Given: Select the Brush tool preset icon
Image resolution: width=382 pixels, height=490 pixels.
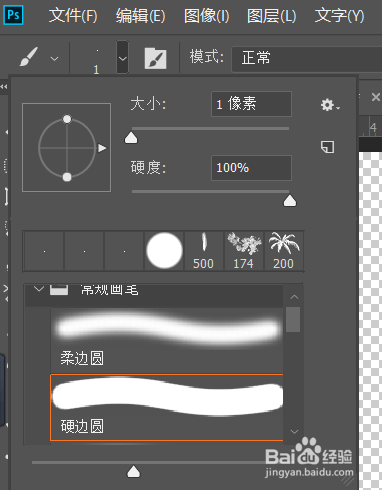Looking at the screenshot, I should (28, 57).
